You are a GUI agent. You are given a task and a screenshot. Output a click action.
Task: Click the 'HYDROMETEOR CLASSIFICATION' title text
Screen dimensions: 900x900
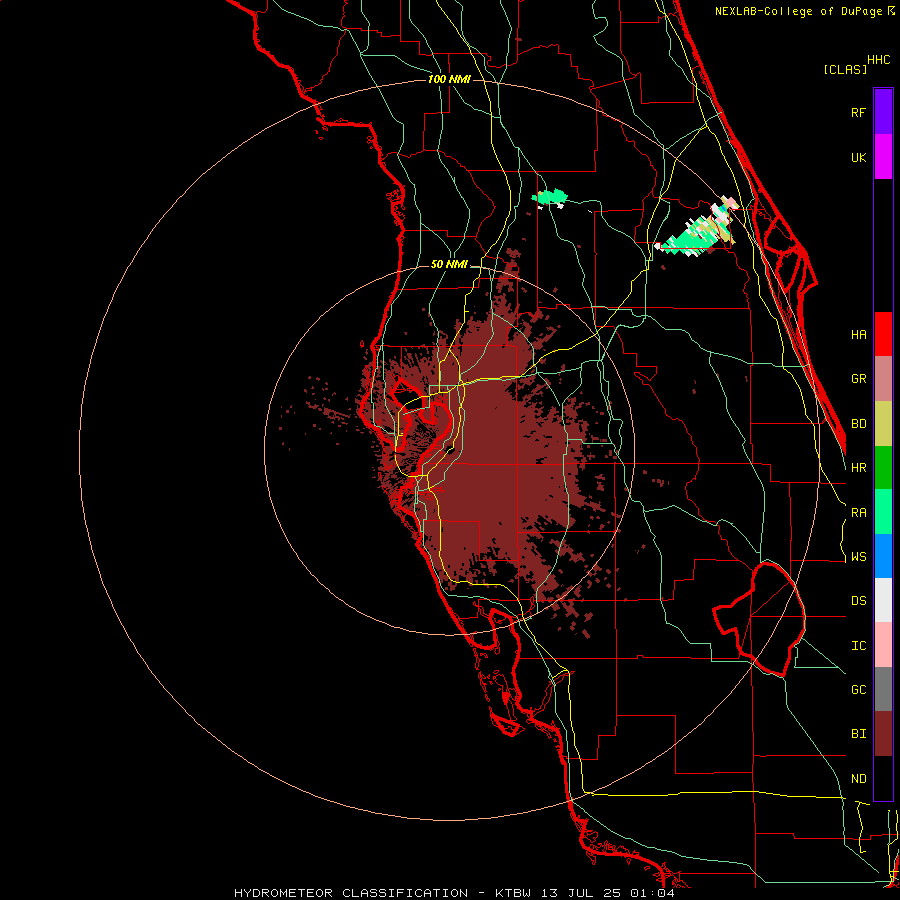(x=351, y=893)
